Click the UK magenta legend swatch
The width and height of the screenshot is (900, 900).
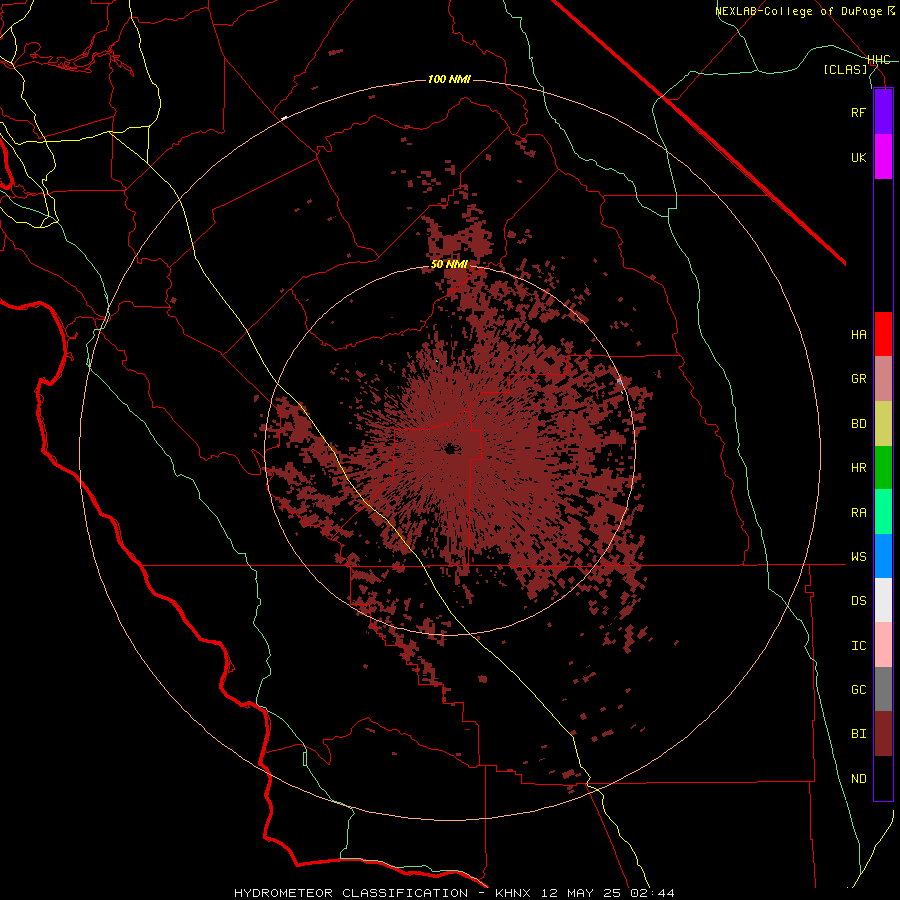pos(883,157)
